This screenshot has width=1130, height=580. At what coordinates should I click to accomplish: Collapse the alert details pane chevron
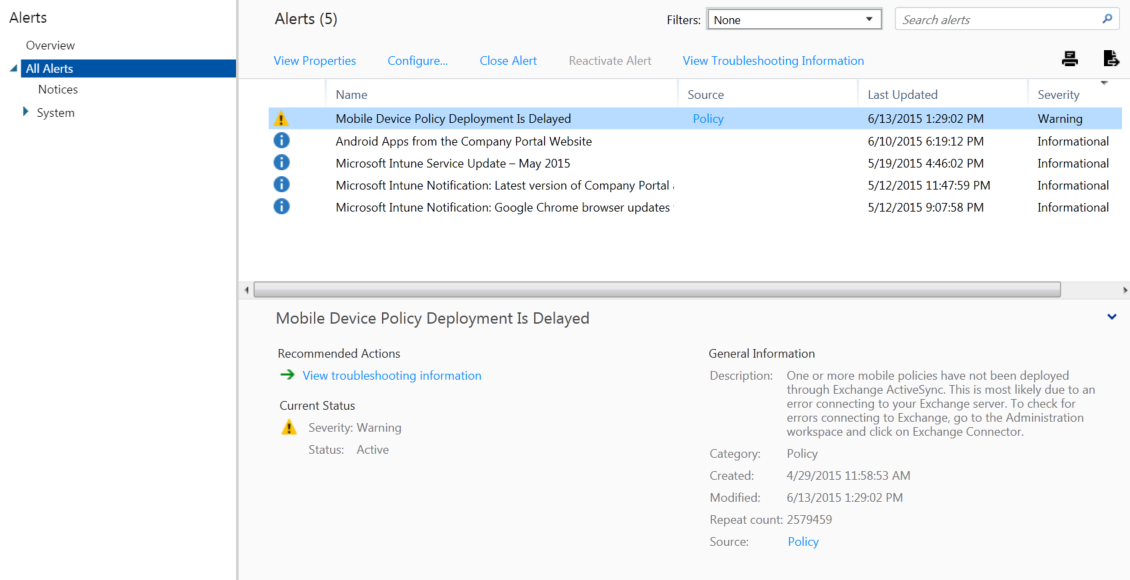point(1111,316)
